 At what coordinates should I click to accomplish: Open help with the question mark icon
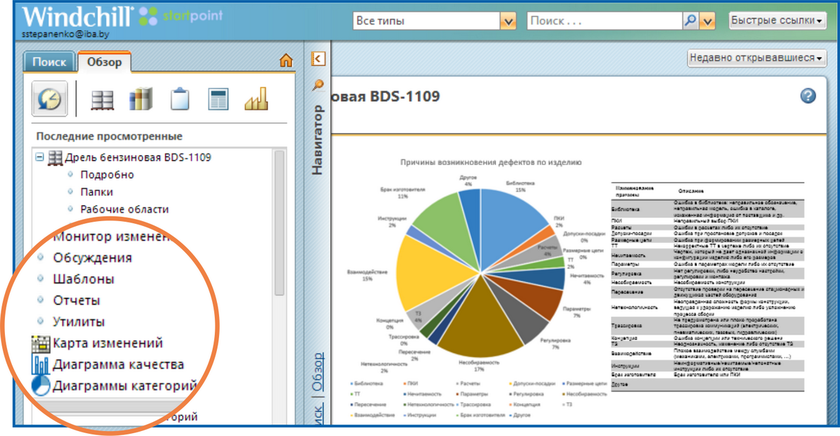point(808,96)
